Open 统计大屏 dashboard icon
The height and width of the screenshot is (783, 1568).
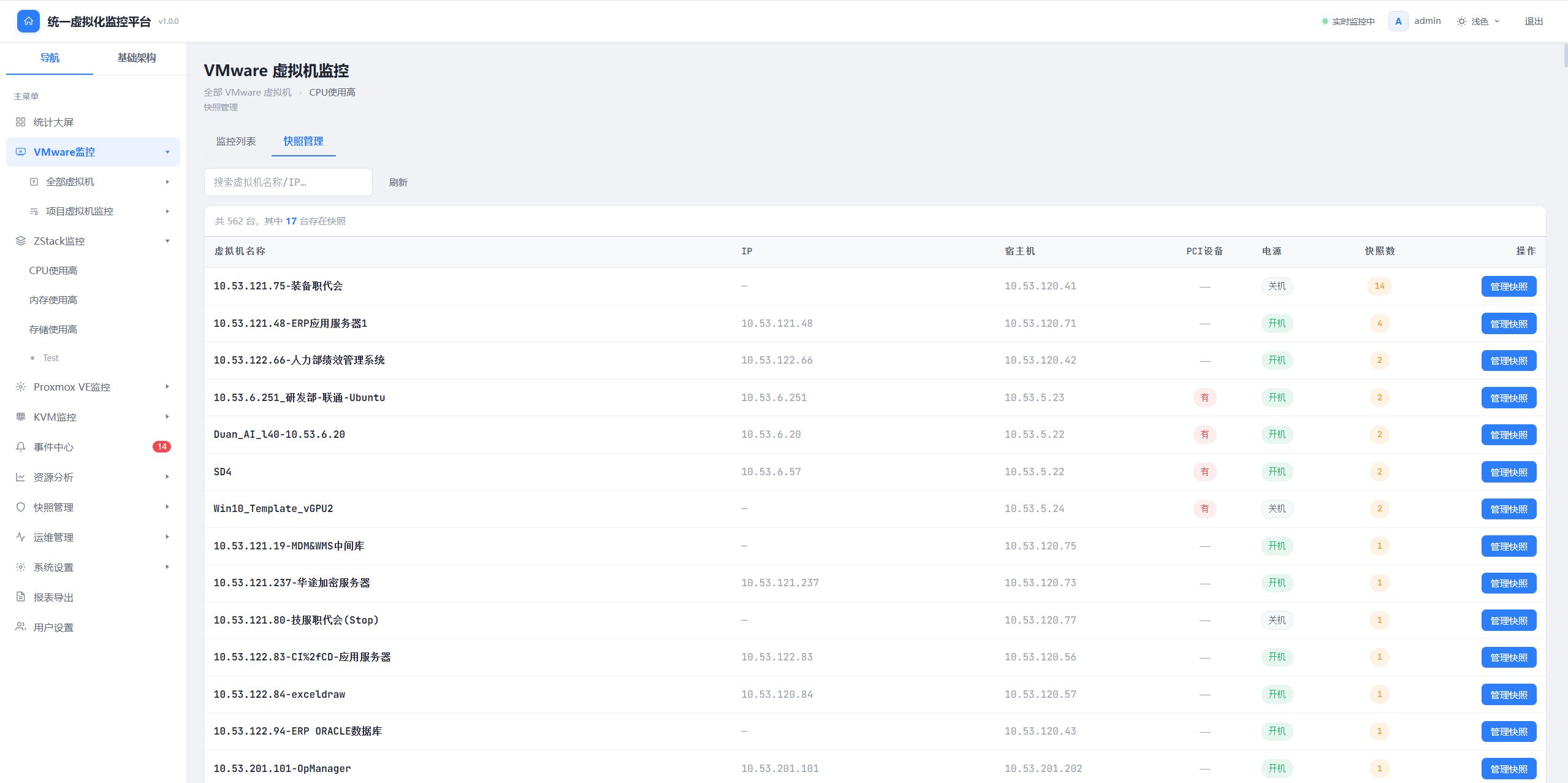point(20,122)
